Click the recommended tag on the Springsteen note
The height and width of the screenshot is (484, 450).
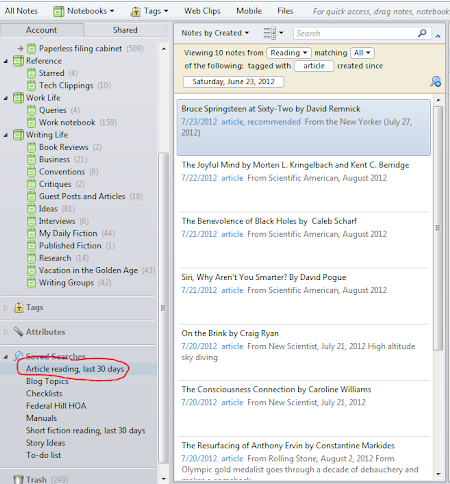[x=274, y=122]
